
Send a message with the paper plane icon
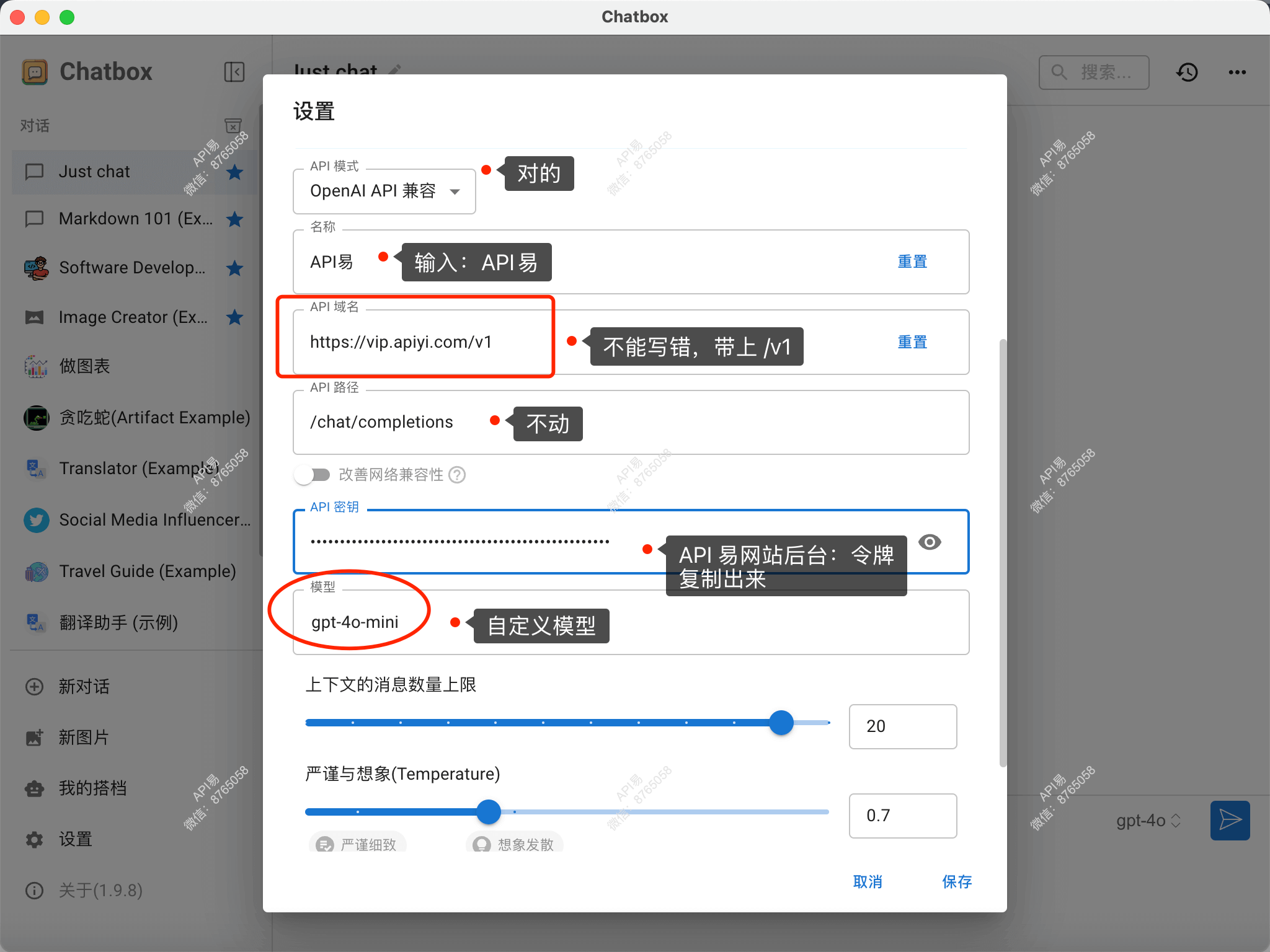pos(1229,820)
